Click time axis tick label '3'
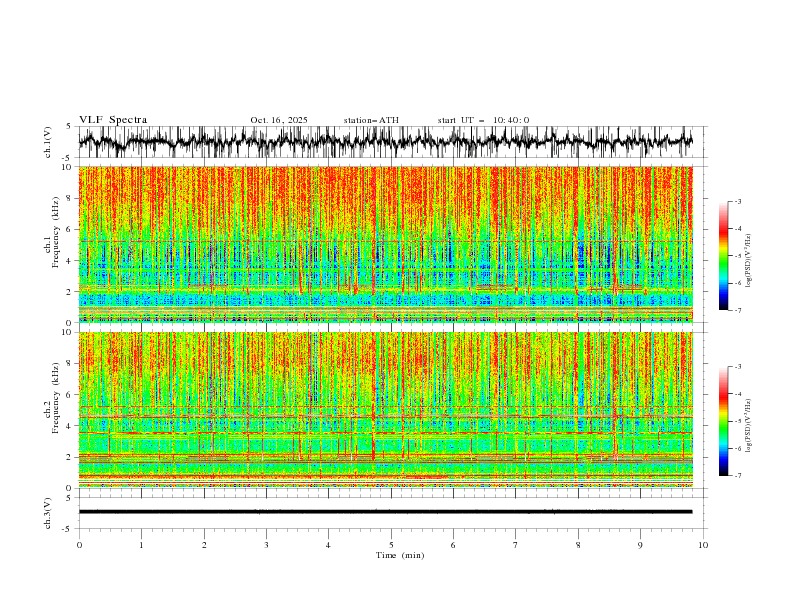 [266, 545]
